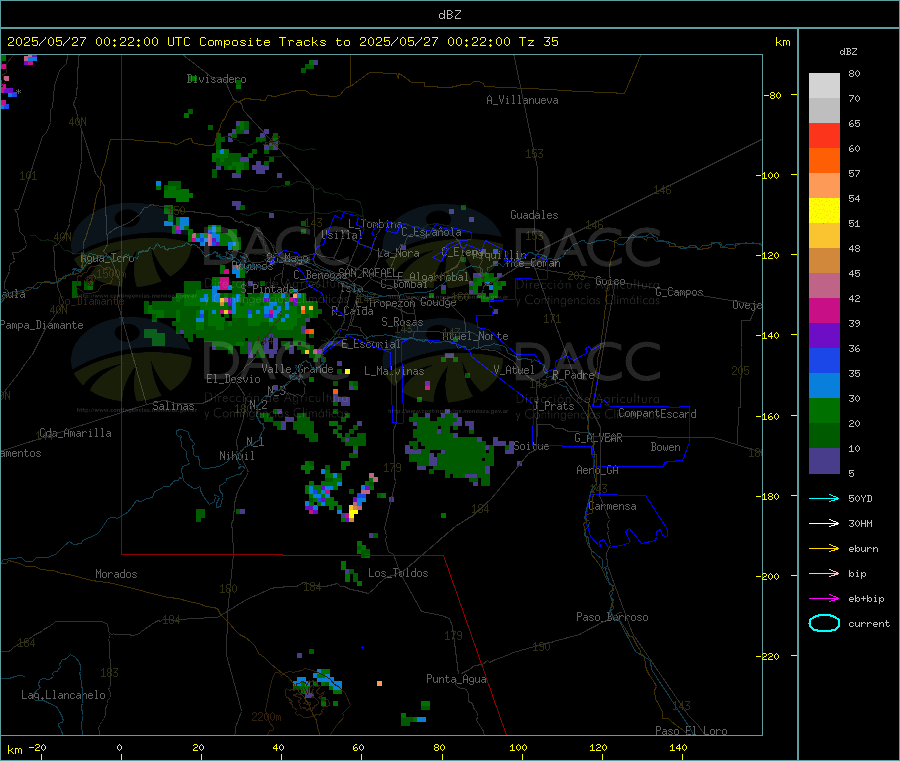The width and height of the screenshot is (900, 761).
Task: Click the Guadales place label
Action: pyautogui.click(x=534, y=215)
